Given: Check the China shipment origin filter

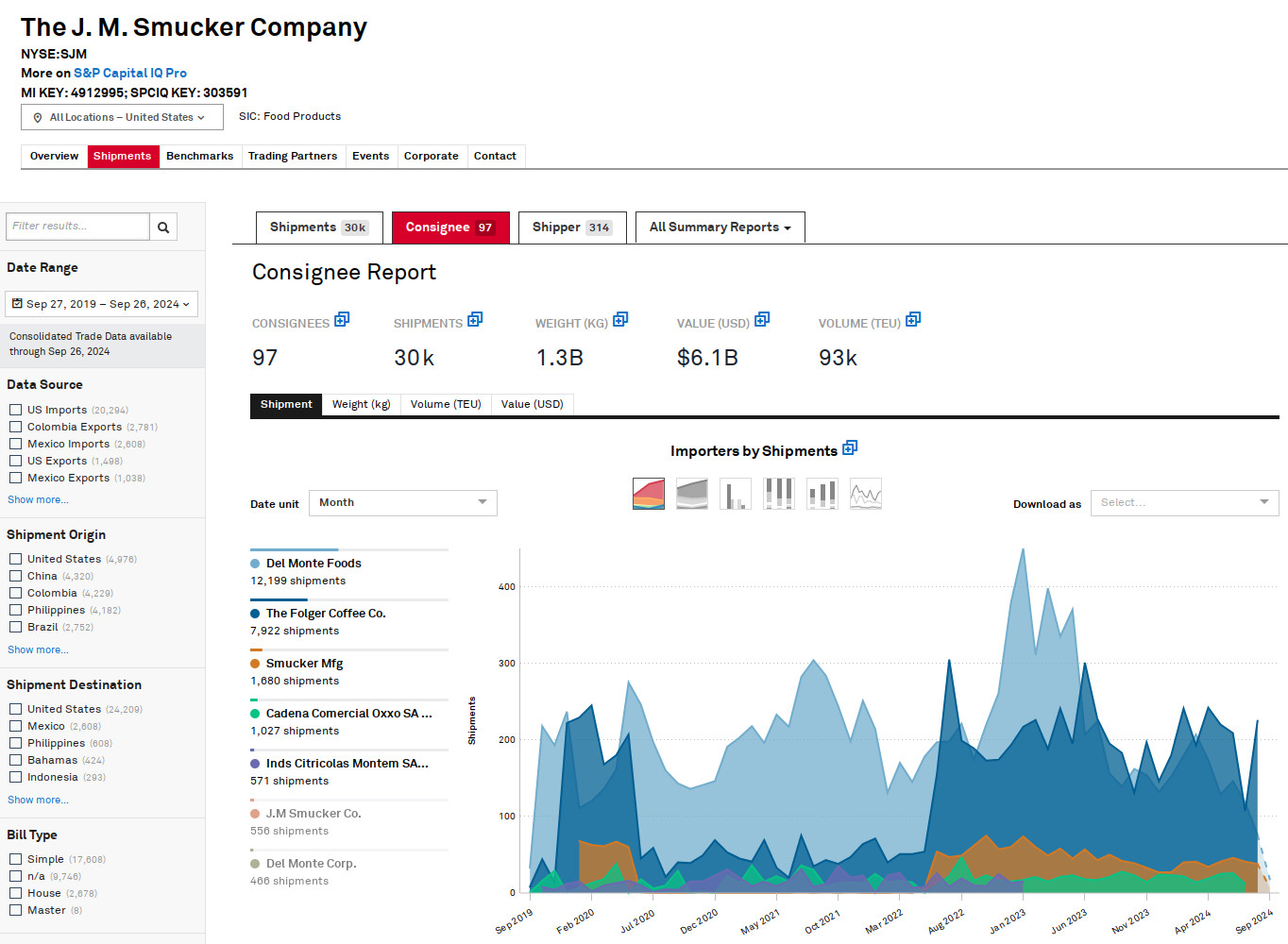Looking at the screenshot, I should (x=15, y=576).
